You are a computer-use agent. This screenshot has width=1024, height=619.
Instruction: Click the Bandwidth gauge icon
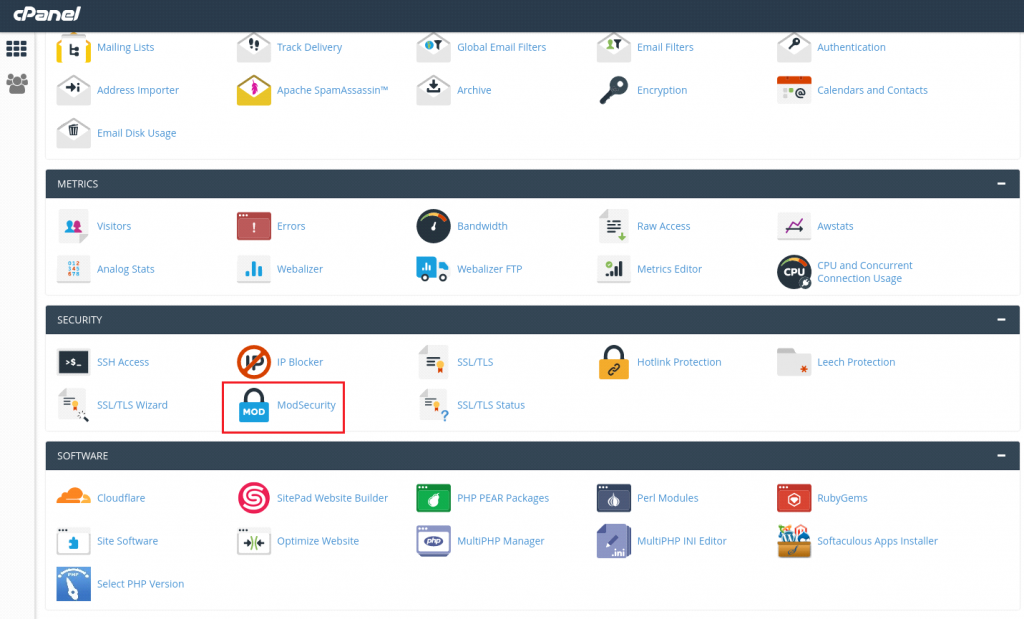pyautogui.click(x=434, y=226)
